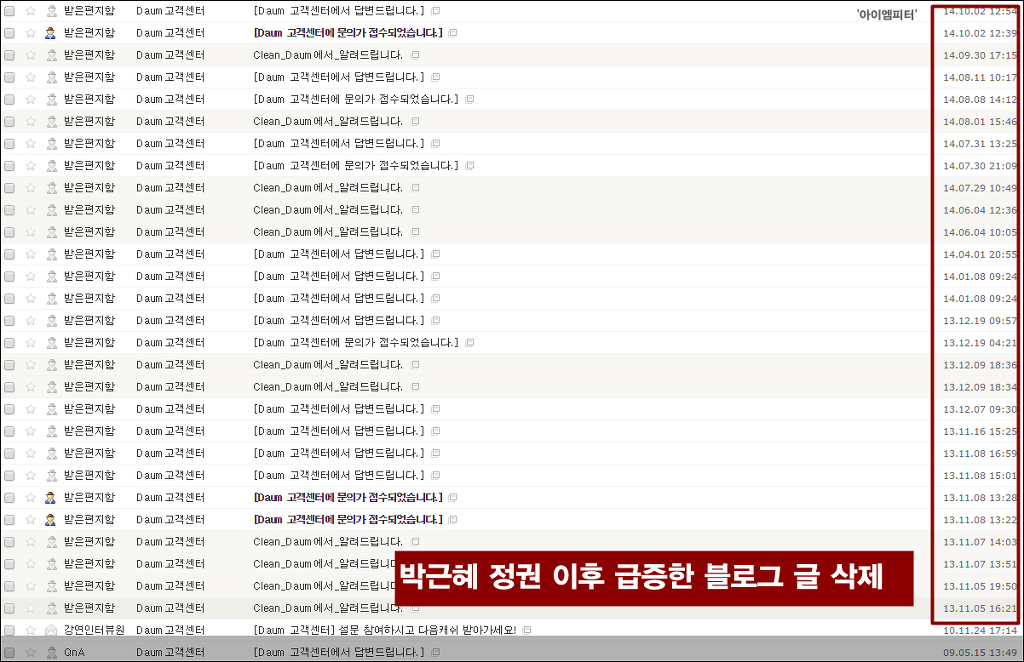Open the survey email about 다음캐쉬

pyautogui.click(x=384, y=630)
